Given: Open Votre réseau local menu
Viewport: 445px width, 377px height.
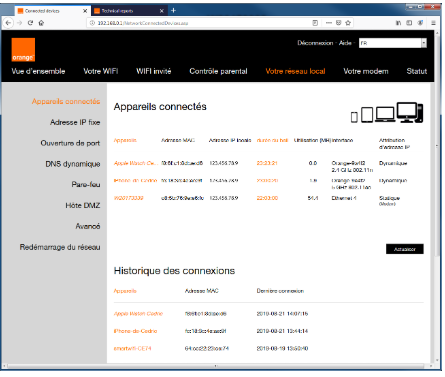Looking at the screenshot, I should 295,71.
